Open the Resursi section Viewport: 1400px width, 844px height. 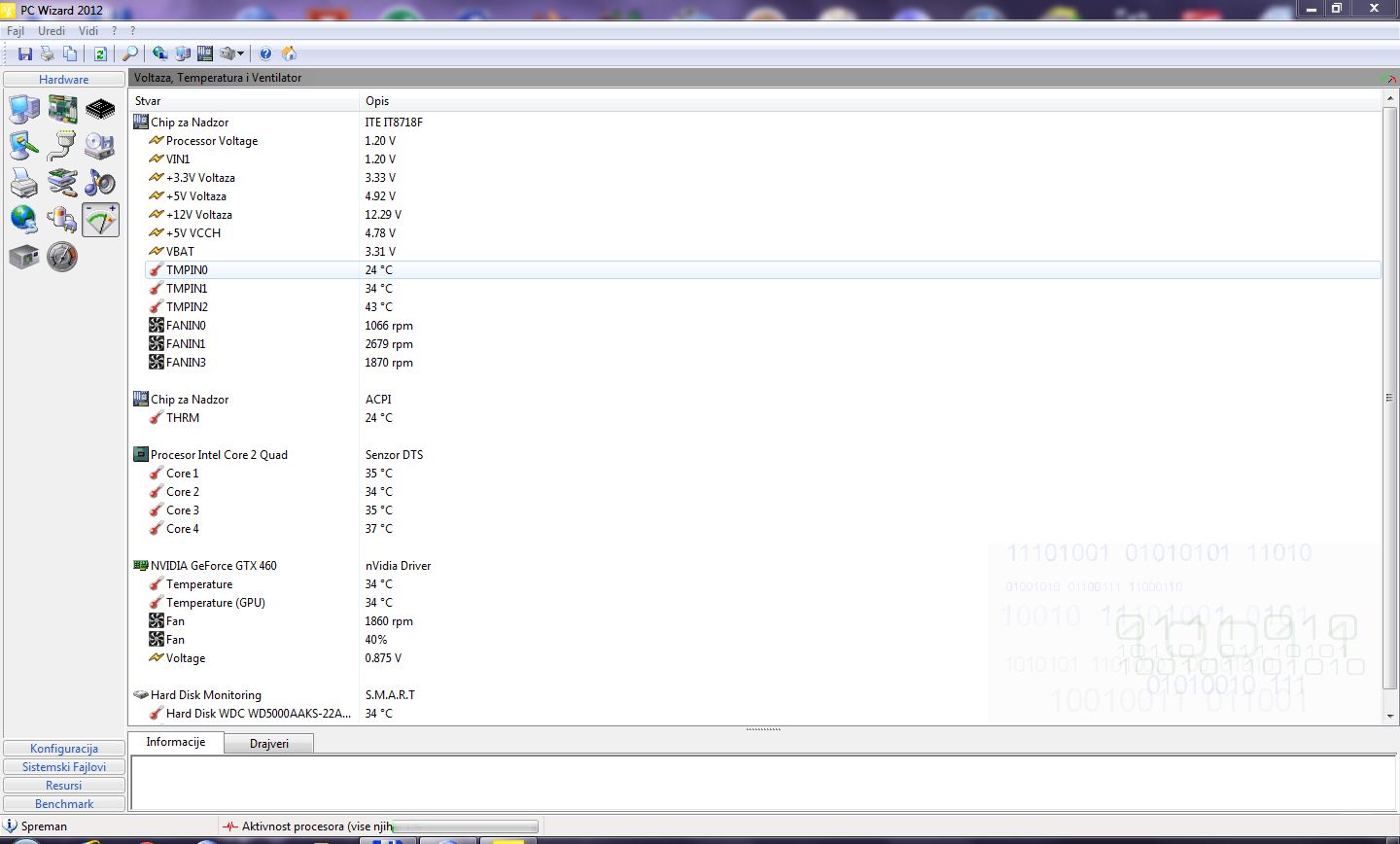(x=64, y=786)
